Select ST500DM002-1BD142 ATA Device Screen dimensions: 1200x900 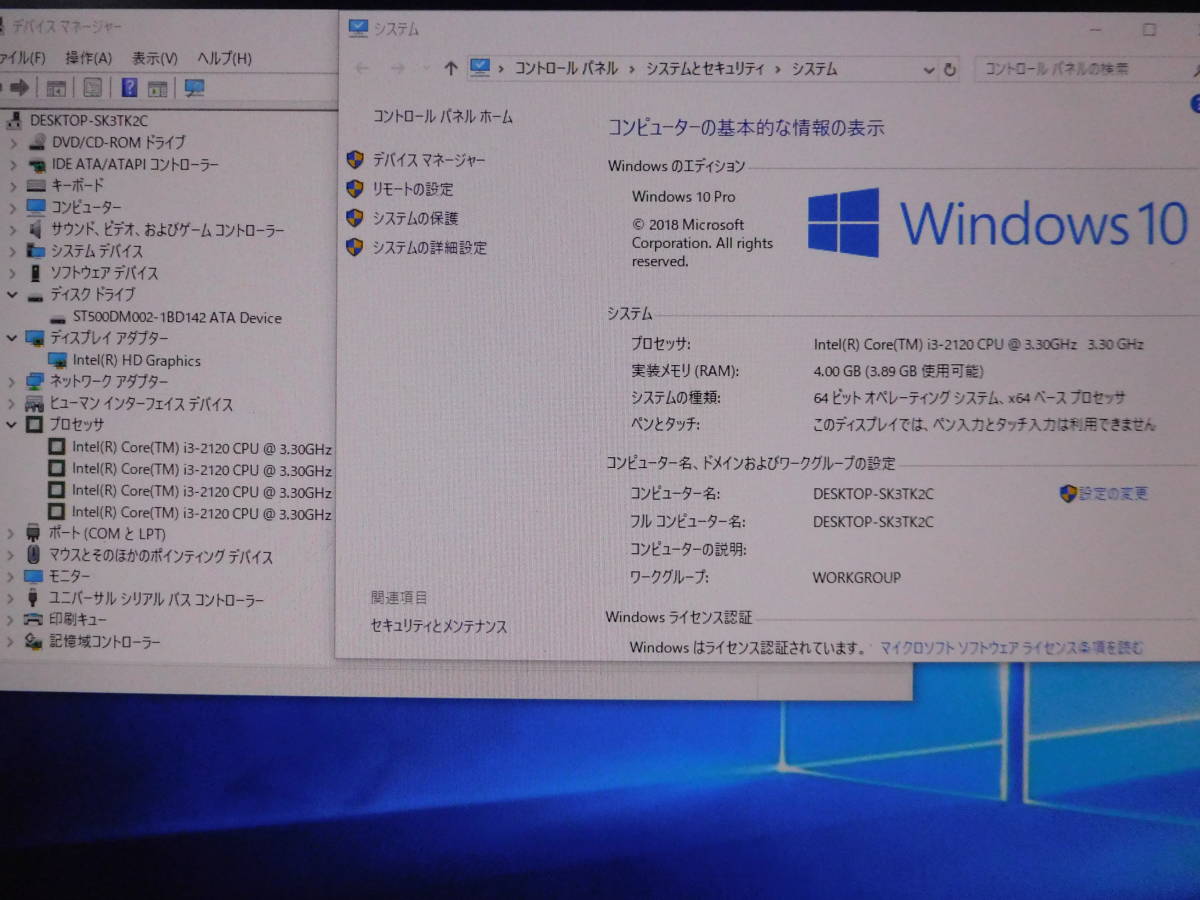[x=177, y=318]
